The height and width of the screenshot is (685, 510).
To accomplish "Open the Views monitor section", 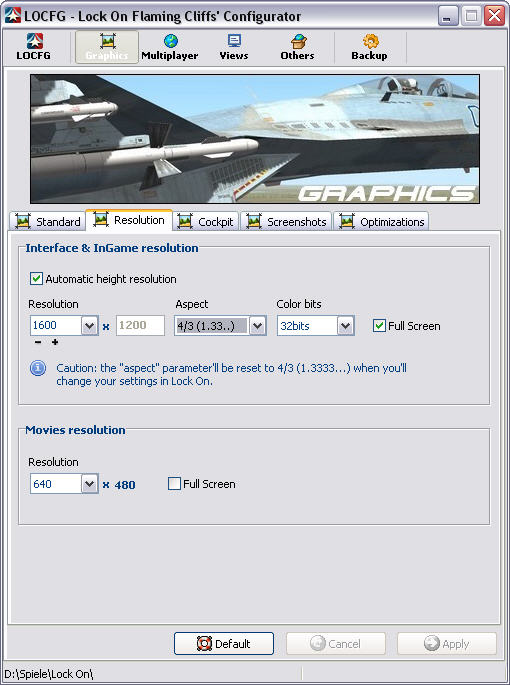I will tap(234, 47).
